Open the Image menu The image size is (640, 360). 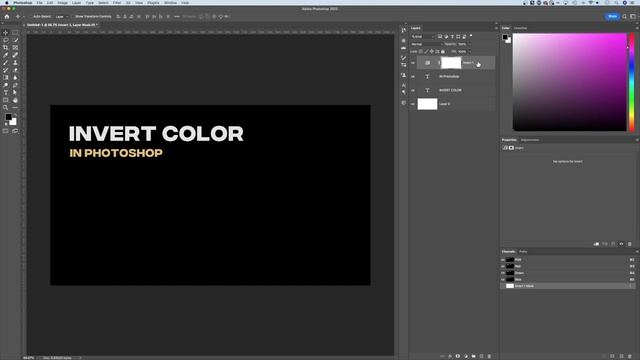coord(62,2)
